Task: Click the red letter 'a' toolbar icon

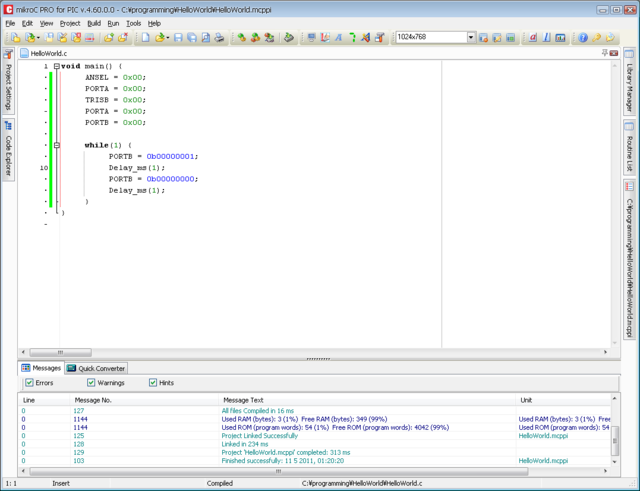Action: (533, 38)
